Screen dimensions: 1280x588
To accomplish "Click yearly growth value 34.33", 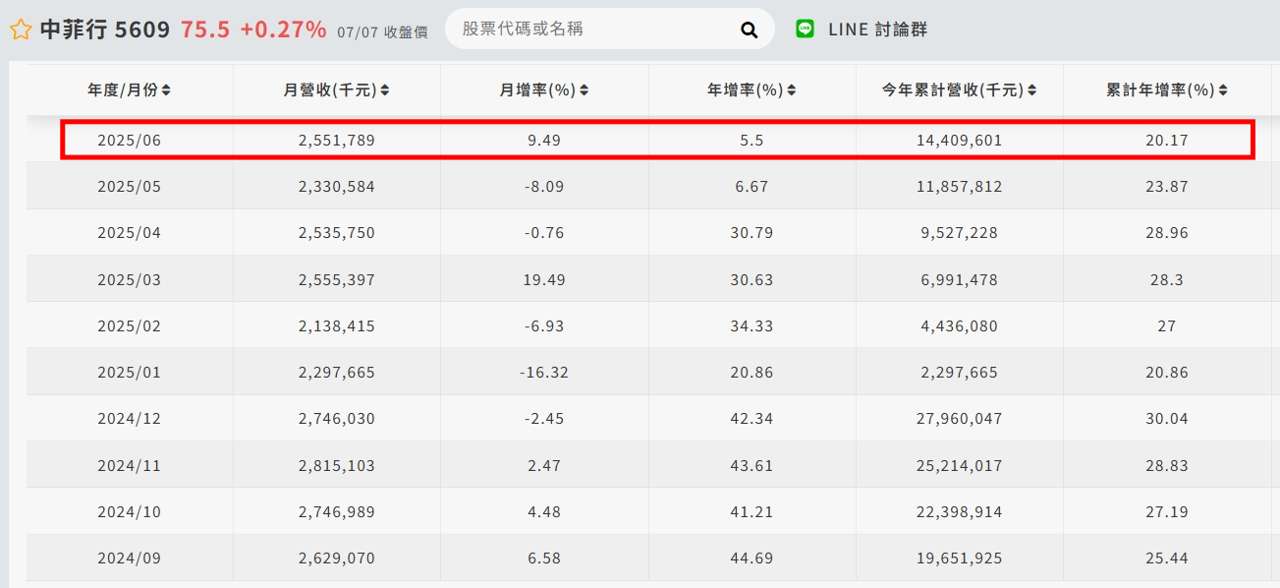I will click(x=751, y=326).
